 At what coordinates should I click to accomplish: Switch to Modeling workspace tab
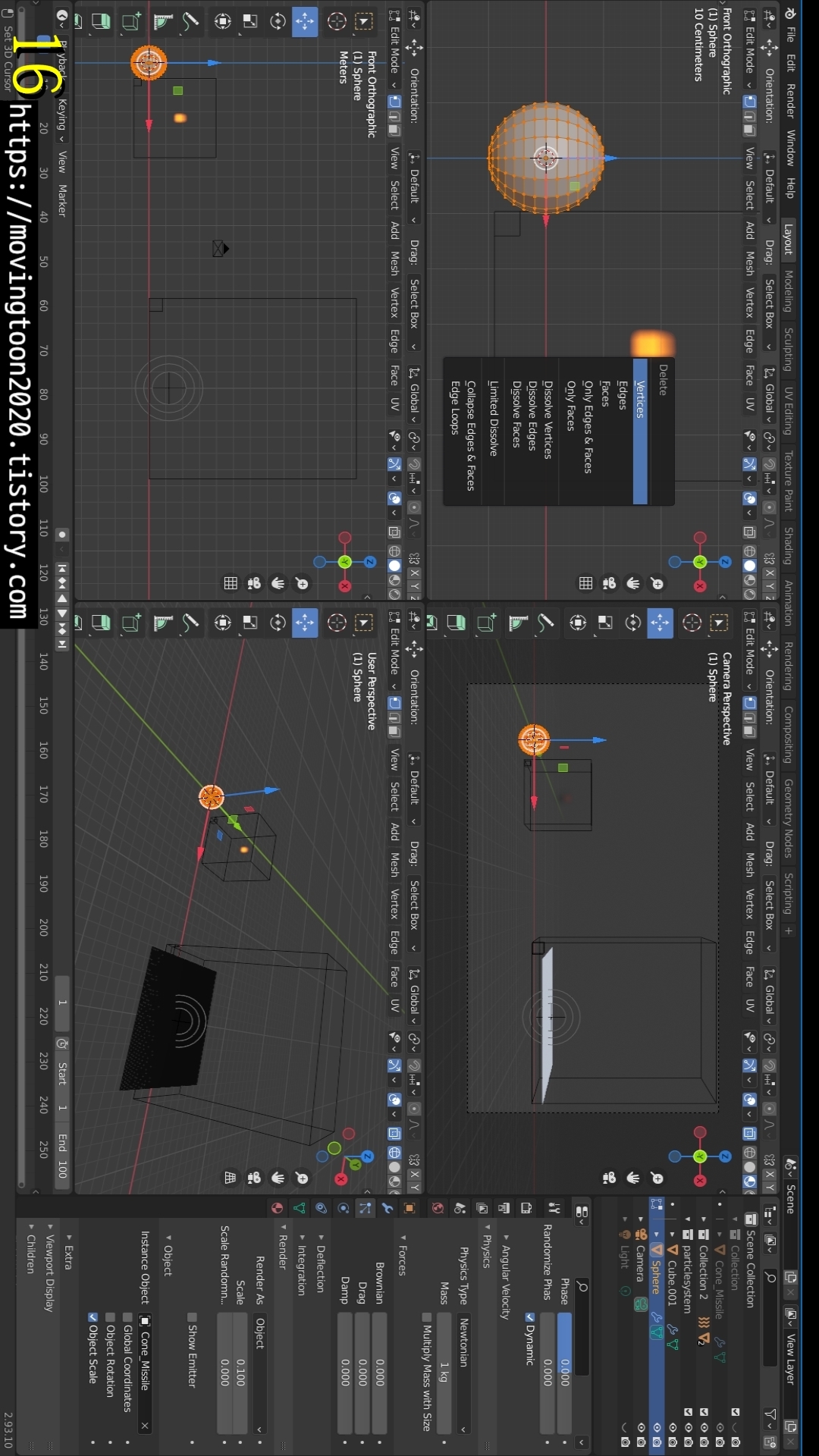(789, 291)
